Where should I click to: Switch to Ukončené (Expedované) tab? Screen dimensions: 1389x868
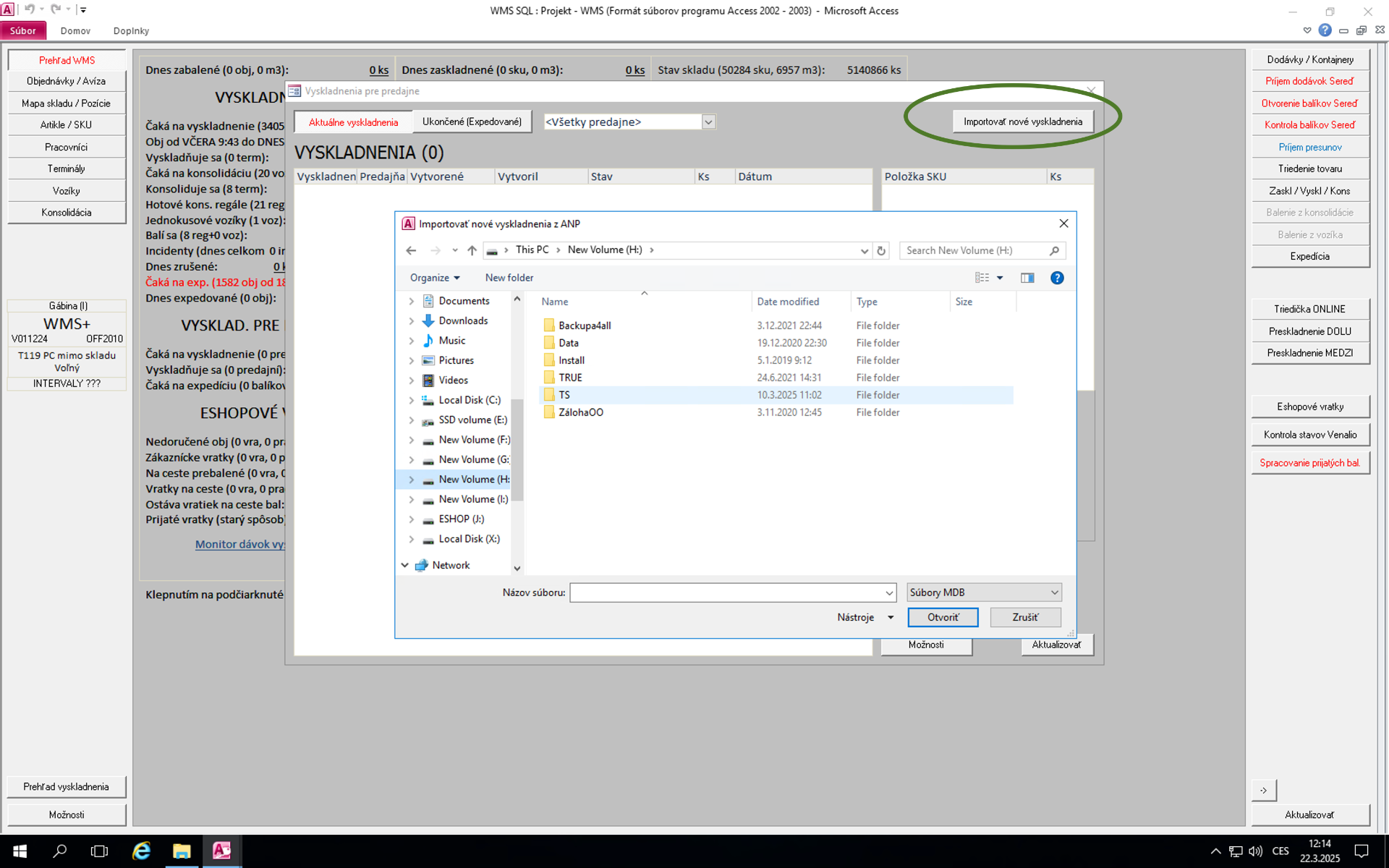point(472,122)
